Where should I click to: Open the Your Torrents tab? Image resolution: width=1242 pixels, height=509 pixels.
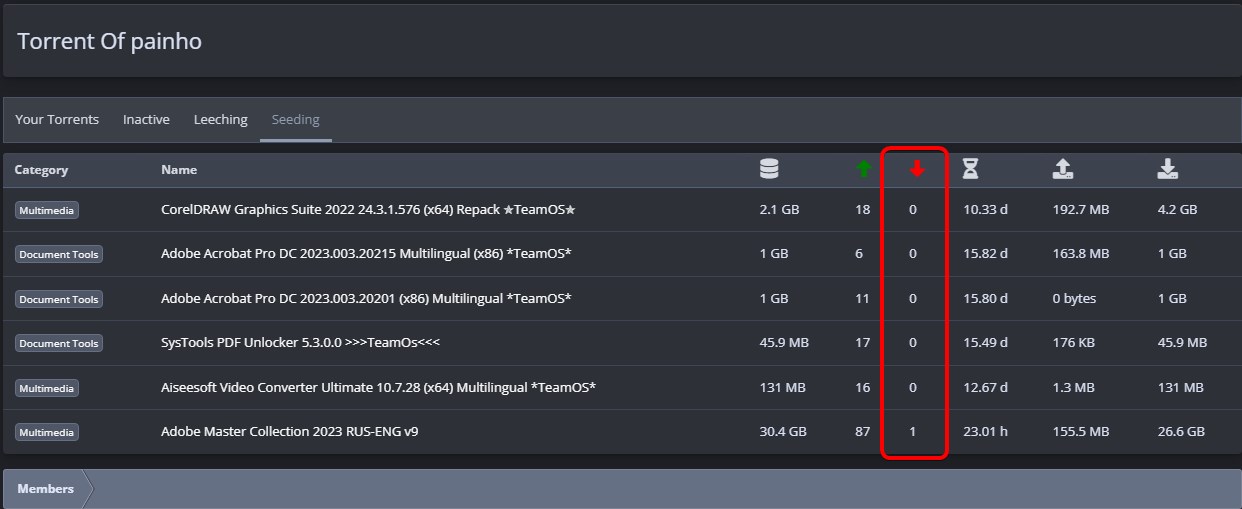click(57, 119)
